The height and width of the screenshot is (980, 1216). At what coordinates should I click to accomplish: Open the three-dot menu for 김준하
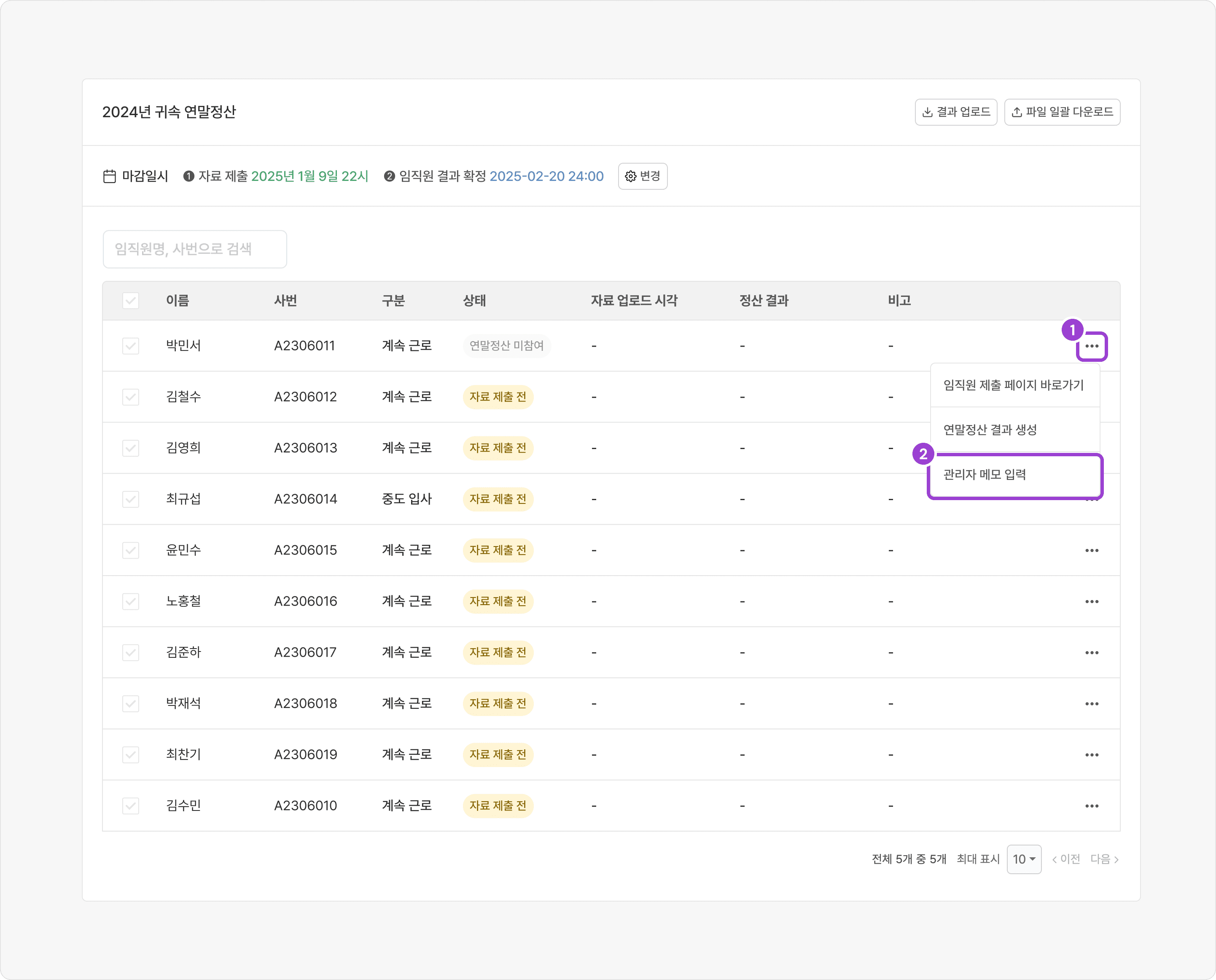(1091, 653)
